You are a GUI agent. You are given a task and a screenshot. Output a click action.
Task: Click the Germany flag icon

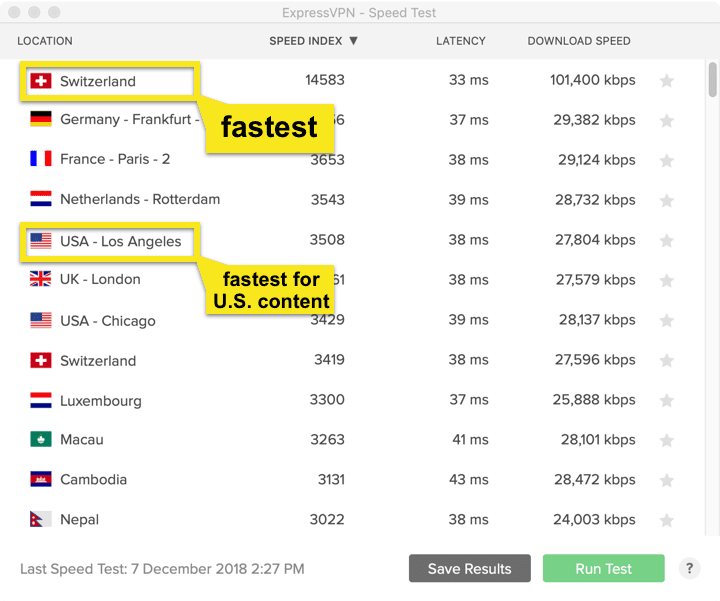click(40, 119)
